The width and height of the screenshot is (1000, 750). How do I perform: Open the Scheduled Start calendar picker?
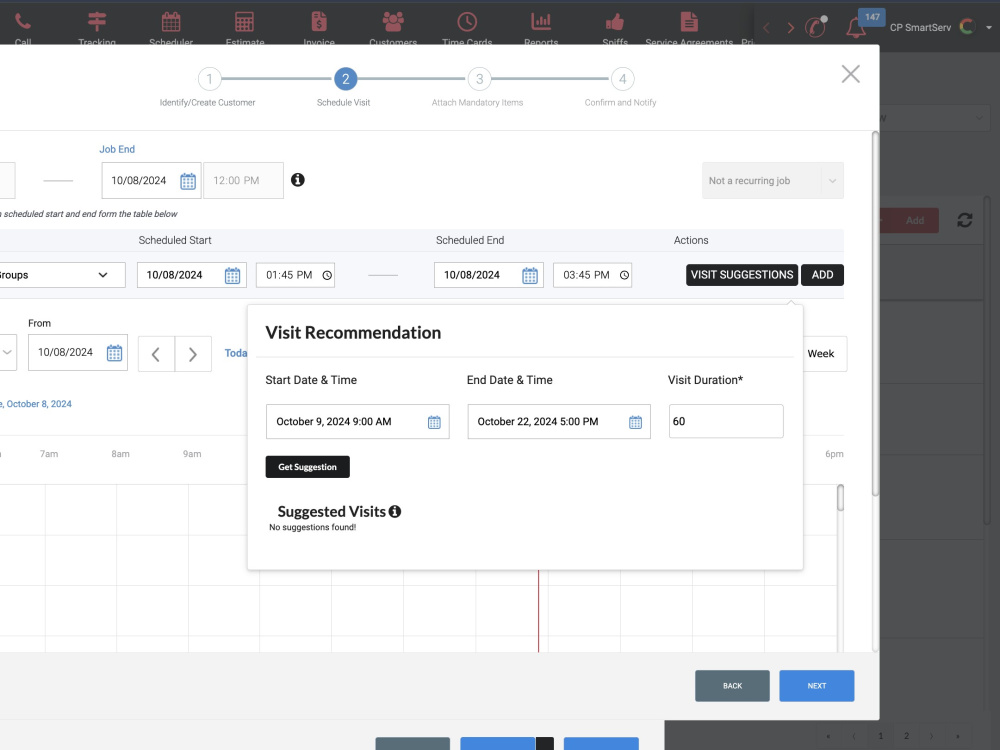232,276
